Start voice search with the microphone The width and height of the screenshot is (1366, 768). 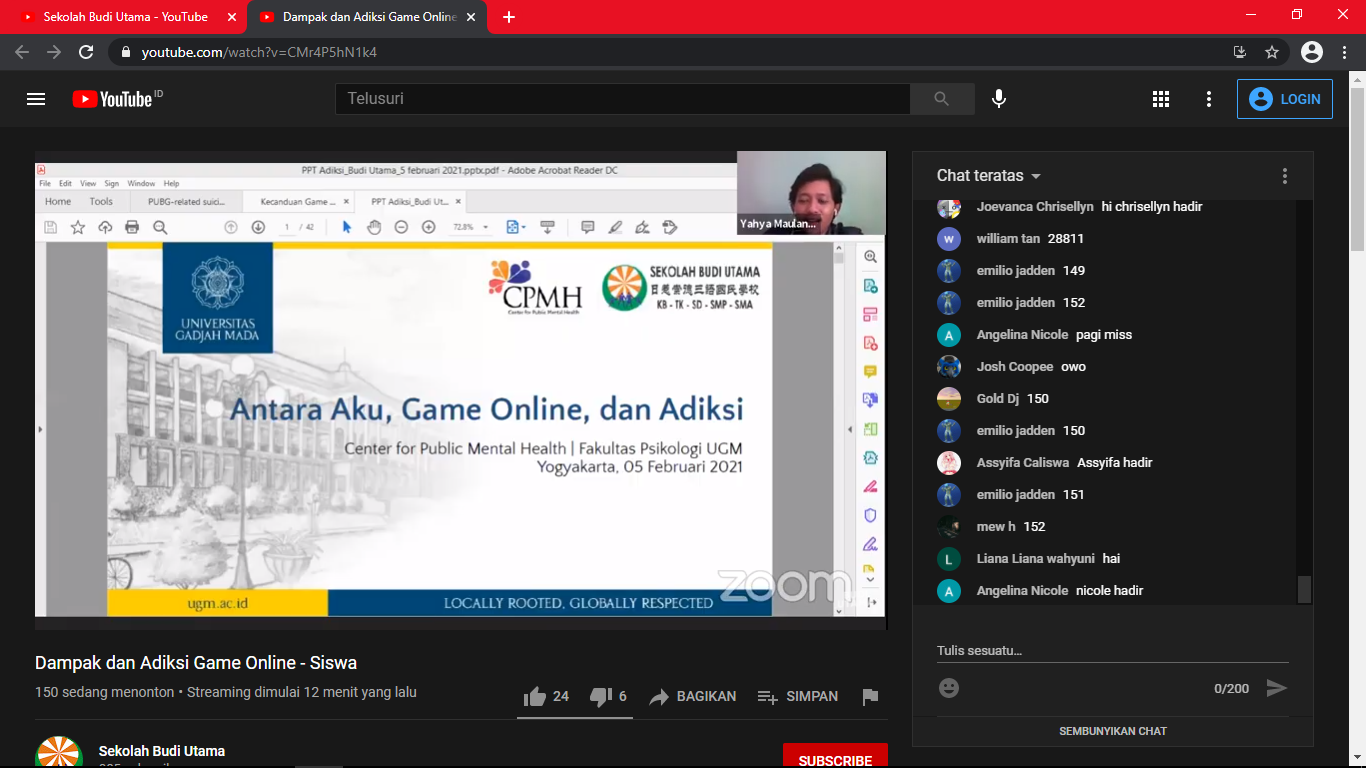click(998, 99)
